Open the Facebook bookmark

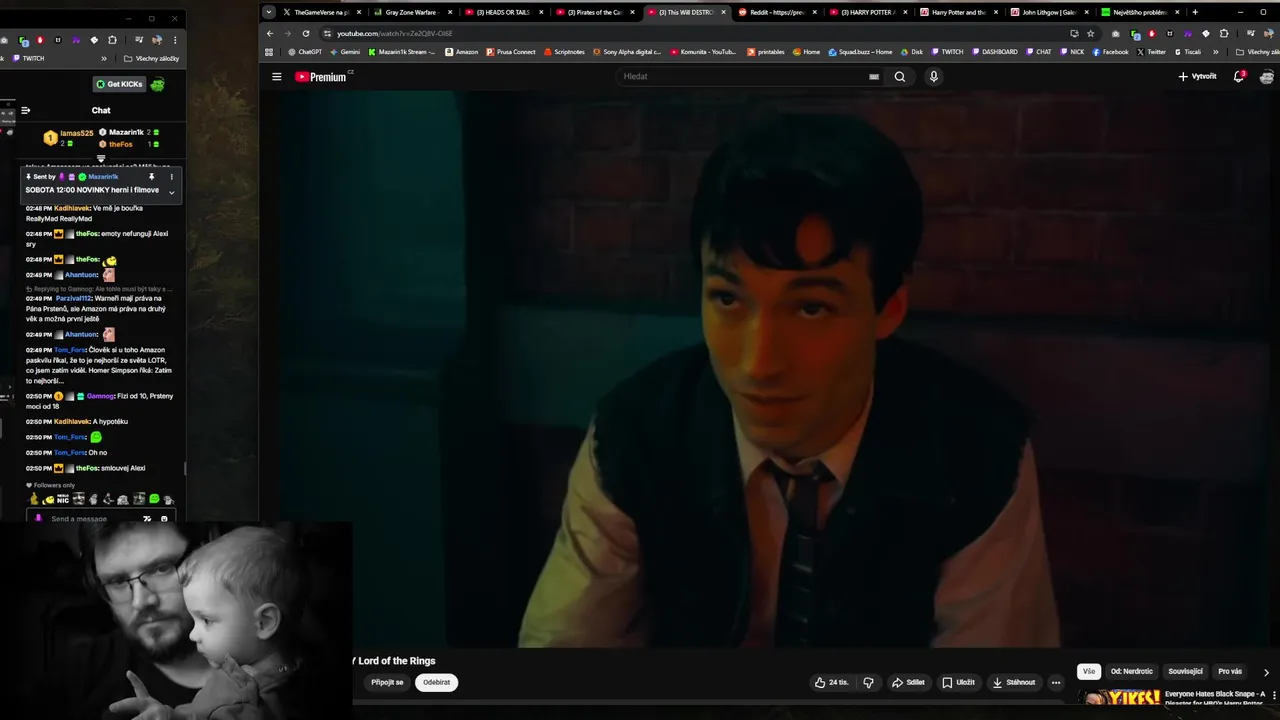[x=1110, y=52]
